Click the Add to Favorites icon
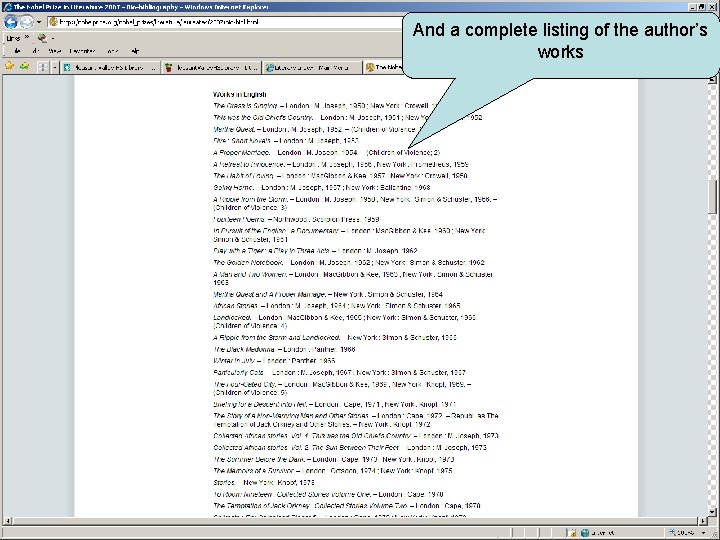The image size is (720, 540). pyautogui.click(x=25, y=67)
